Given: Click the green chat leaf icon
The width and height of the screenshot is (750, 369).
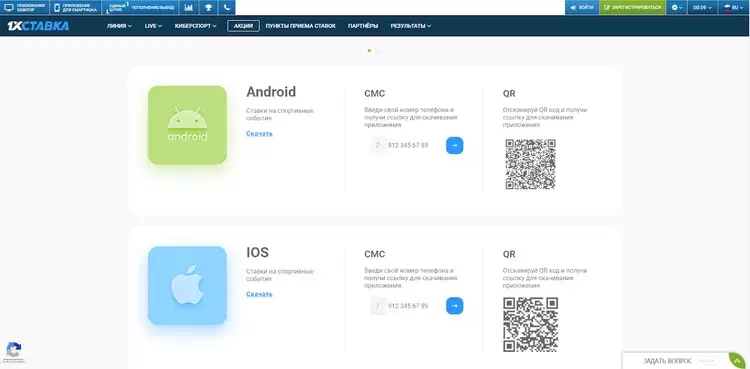Looking at the screenshot, I should [x=737, y=360].
